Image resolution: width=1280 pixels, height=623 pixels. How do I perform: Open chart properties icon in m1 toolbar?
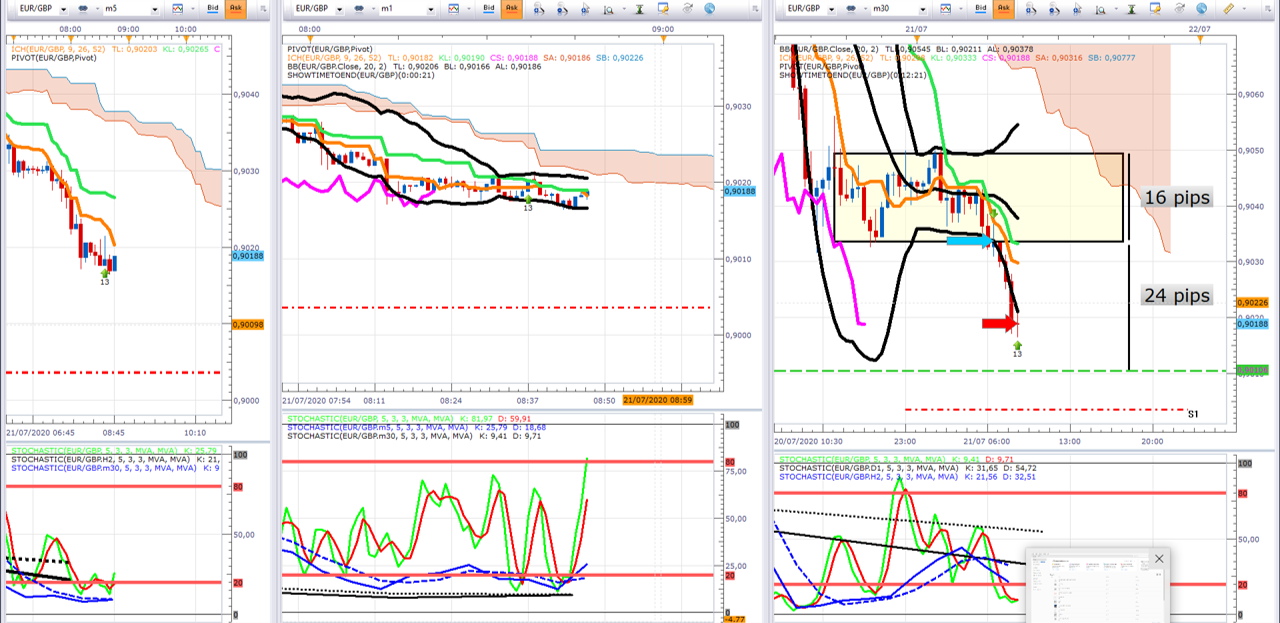[663, 8]
